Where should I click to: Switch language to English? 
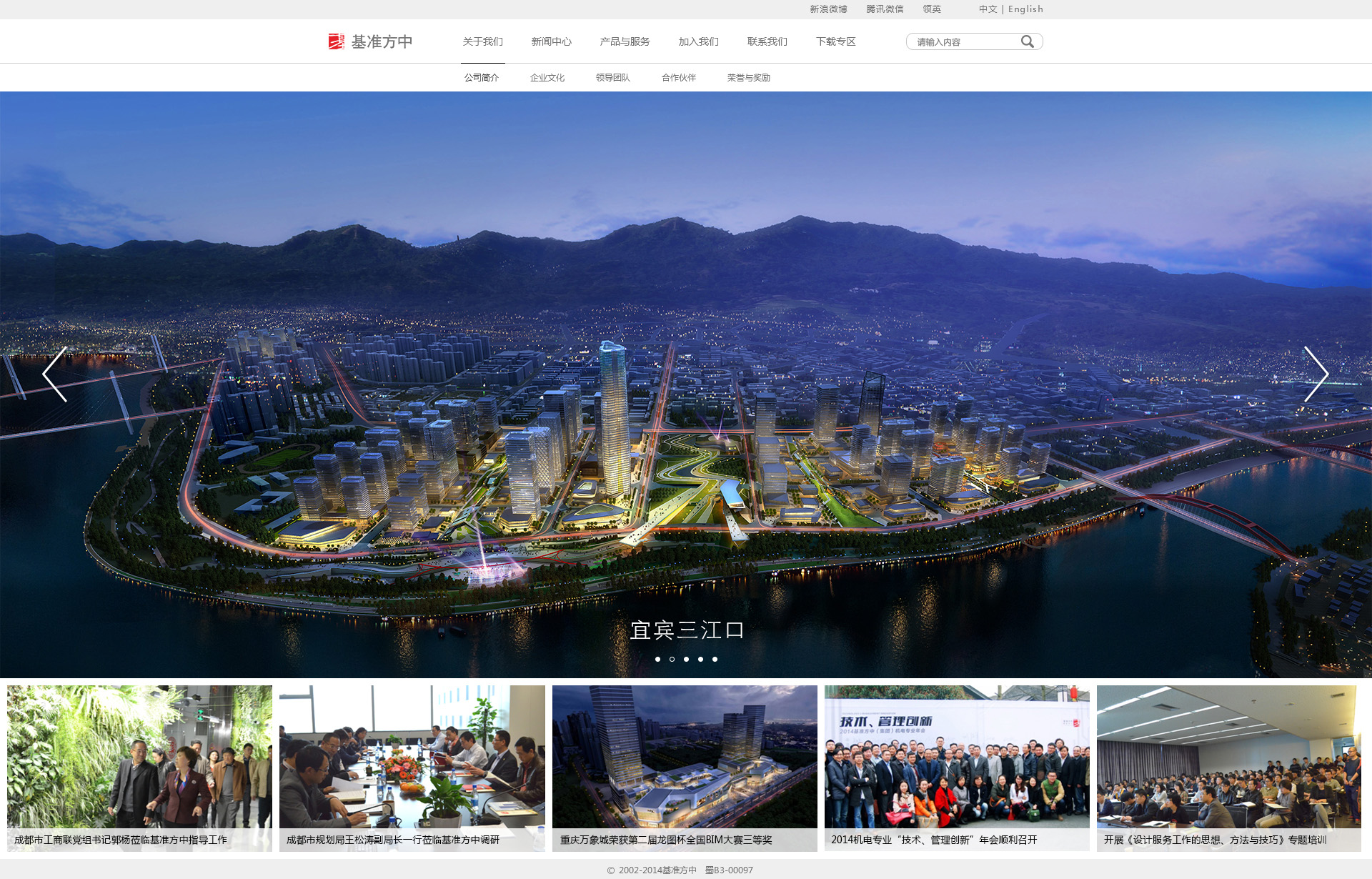(x=1025, y=9)
